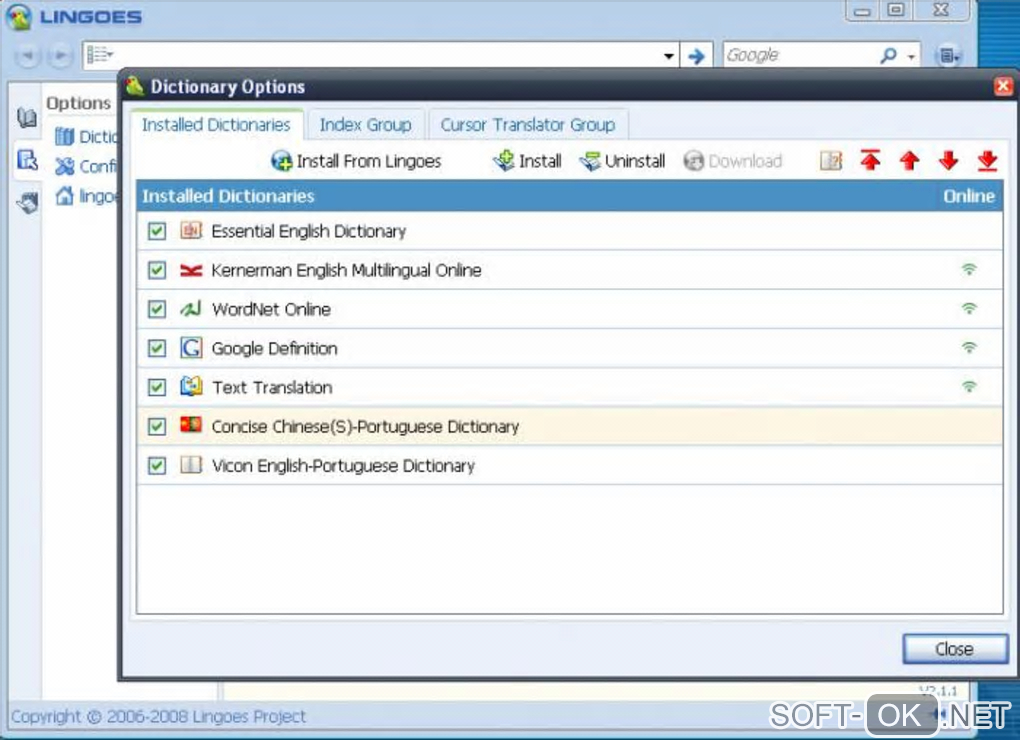
Task: Click the main word search field
Action: click(x=389, y=56)
